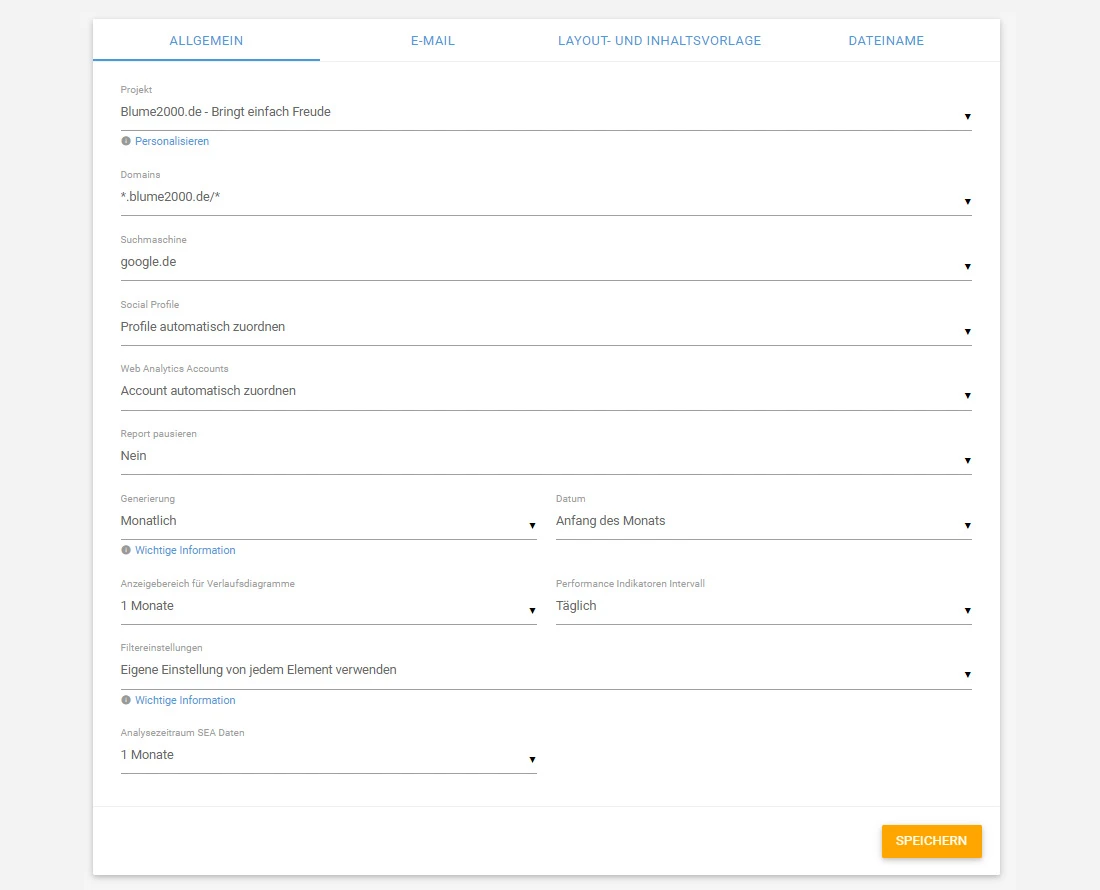The width and height of the screenshot is (1100, 890).
Task: Click the Allgemein tab
Action: pyautogui.click(x=206, y=41)
